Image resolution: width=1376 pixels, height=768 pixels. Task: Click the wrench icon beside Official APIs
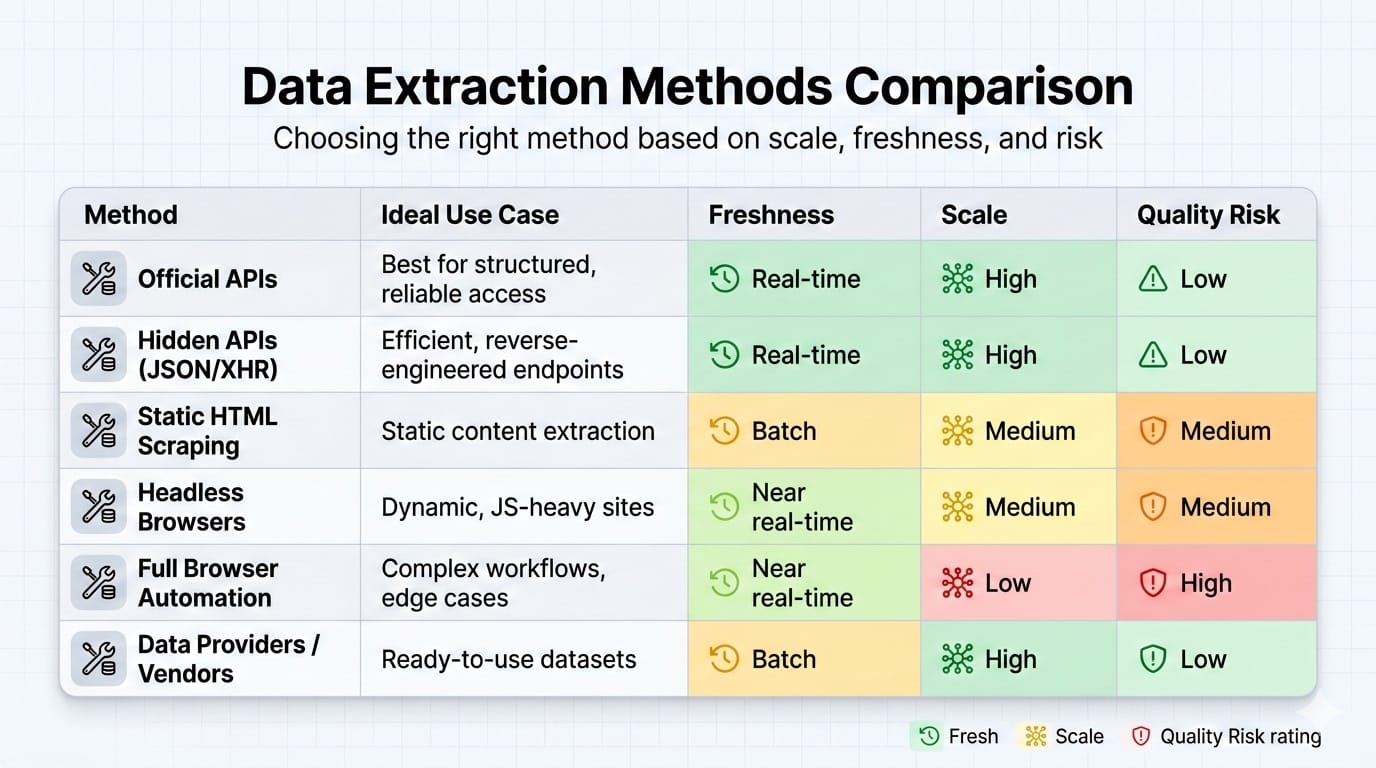[x=99, y=279]
